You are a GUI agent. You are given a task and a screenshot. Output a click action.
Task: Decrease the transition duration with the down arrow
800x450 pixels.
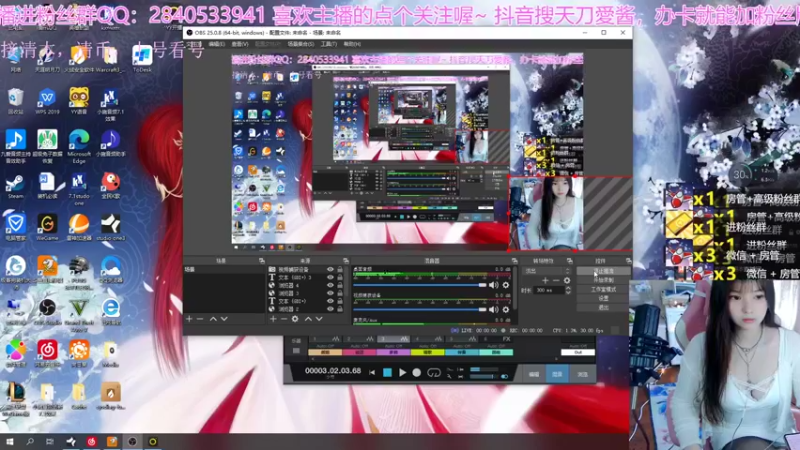pyautogui.click(x=568, y=292)
